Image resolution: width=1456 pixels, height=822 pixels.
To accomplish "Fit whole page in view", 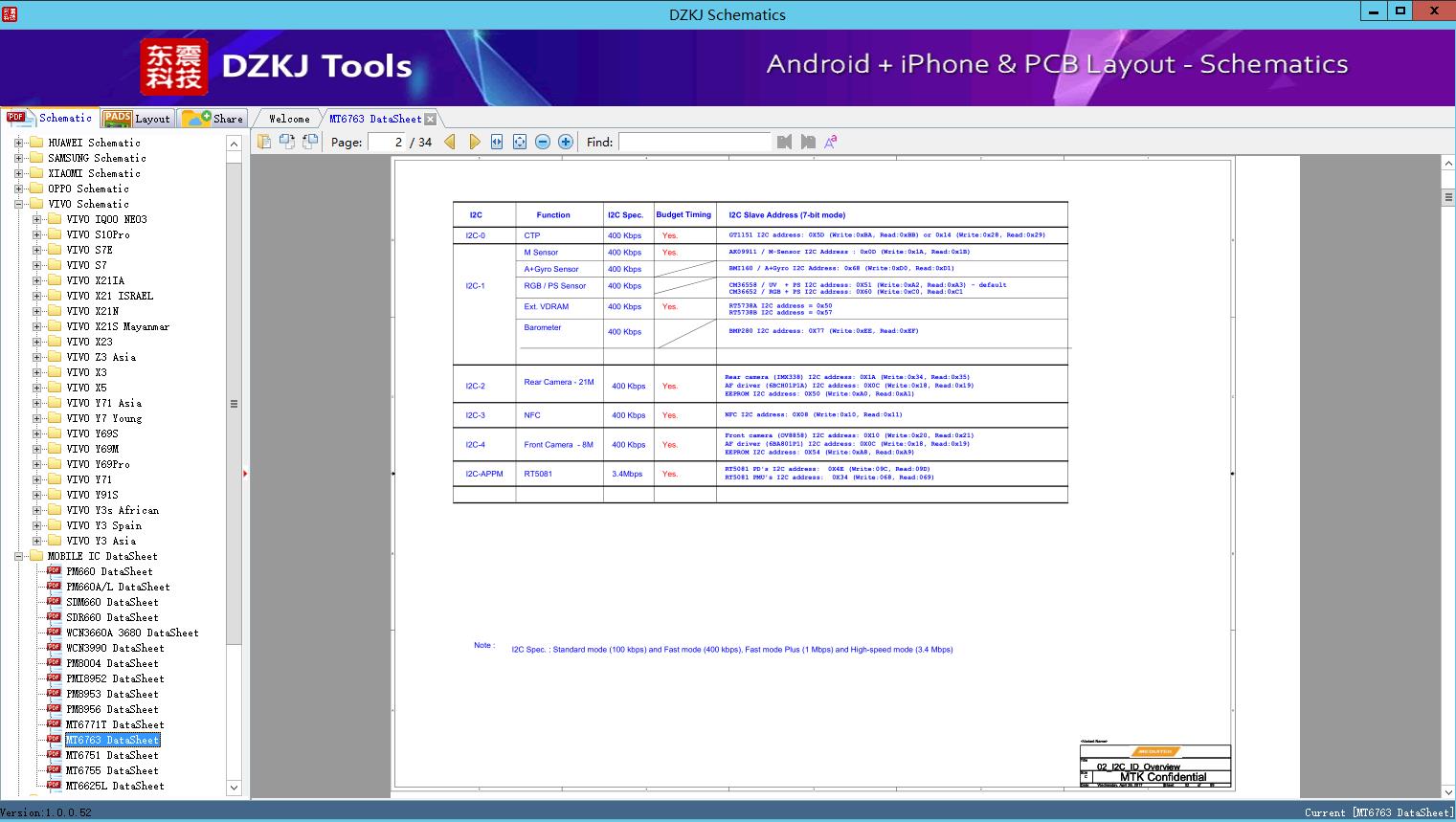I will (x=520, y=142).
